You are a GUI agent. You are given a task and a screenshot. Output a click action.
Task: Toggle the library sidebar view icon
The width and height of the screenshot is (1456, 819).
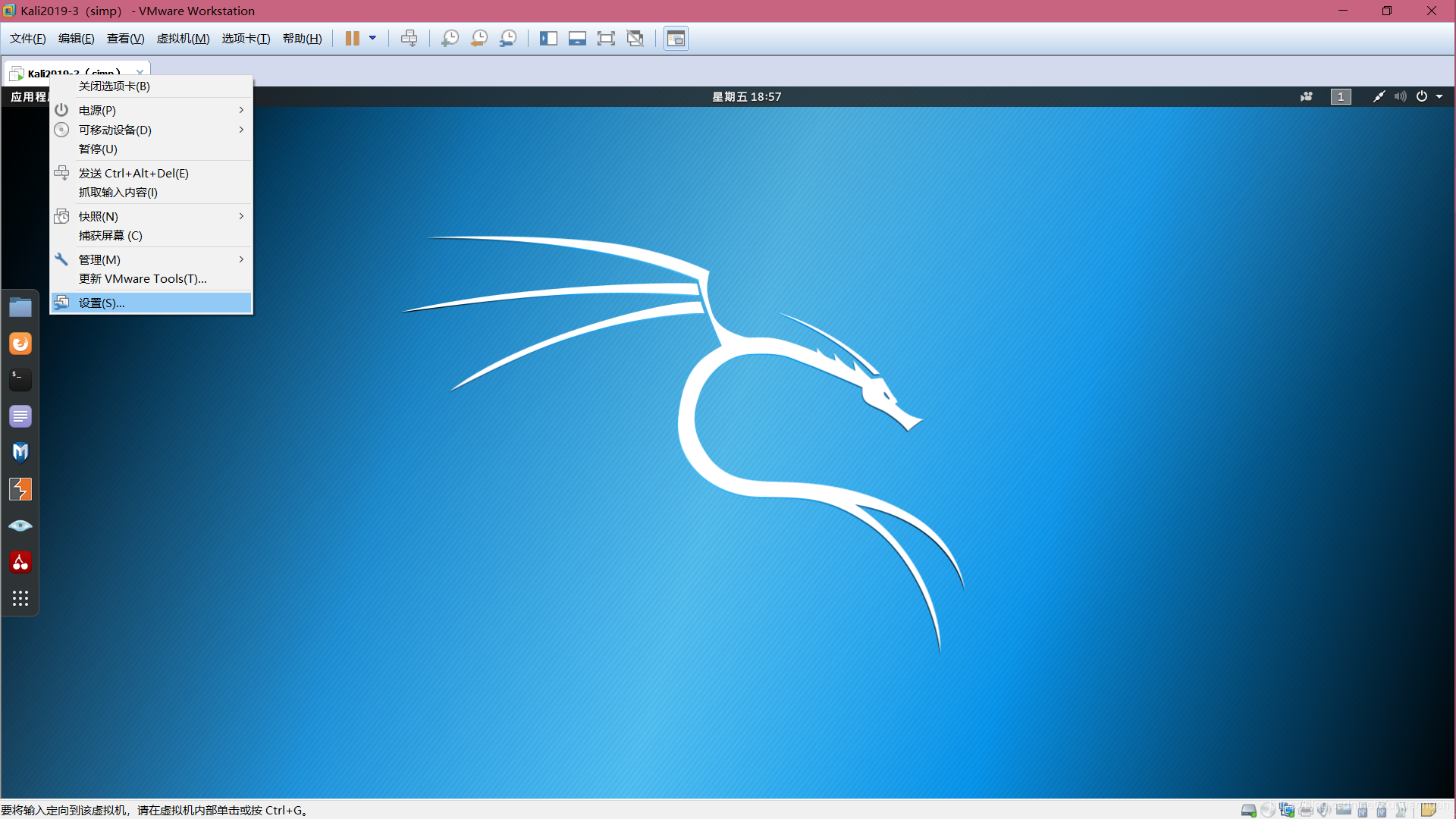click(548, 39)
